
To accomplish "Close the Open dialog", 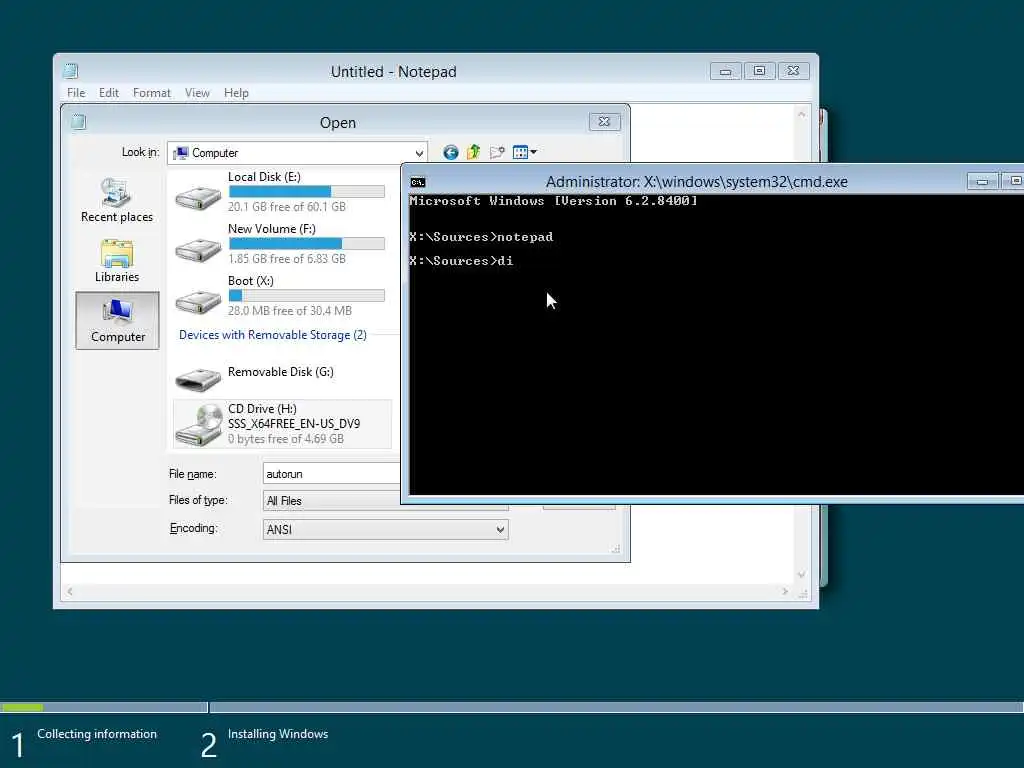I will coord(604,121).
